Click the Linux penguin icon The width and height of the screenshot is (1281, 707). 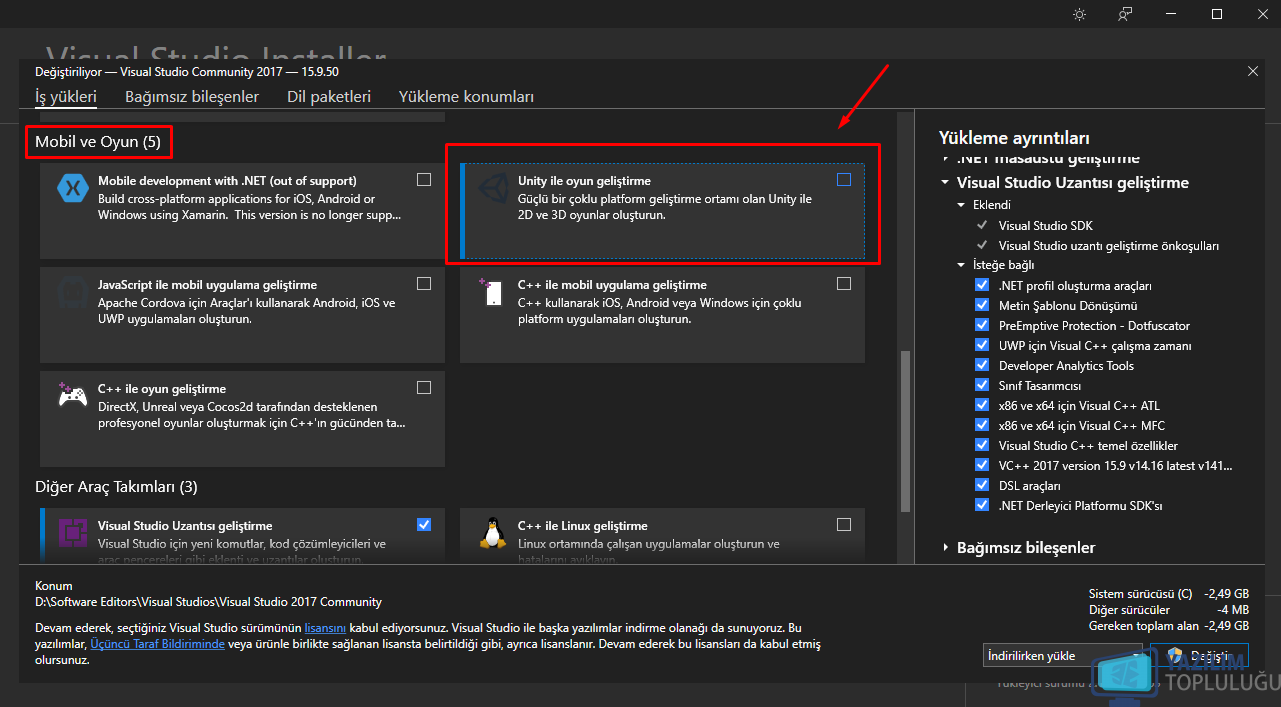492,533
